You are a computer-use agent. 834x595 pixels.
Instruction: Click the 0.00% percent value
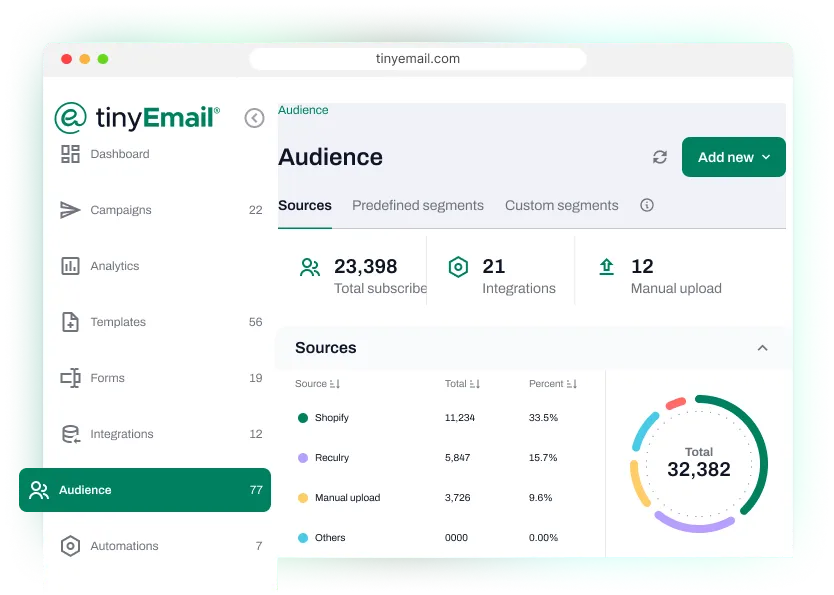click(543, 538)
